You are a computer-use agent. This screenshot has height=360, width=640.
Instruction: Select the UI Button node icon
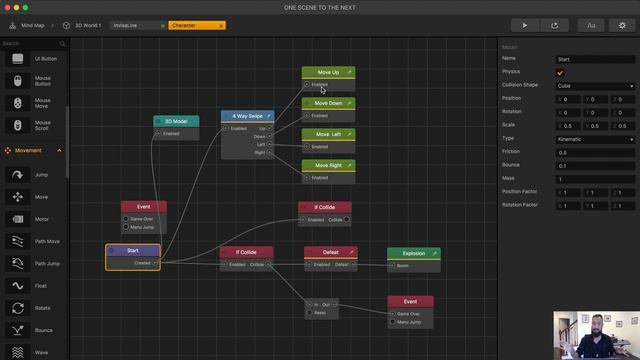pyautogui.click(x=18, y=59)
